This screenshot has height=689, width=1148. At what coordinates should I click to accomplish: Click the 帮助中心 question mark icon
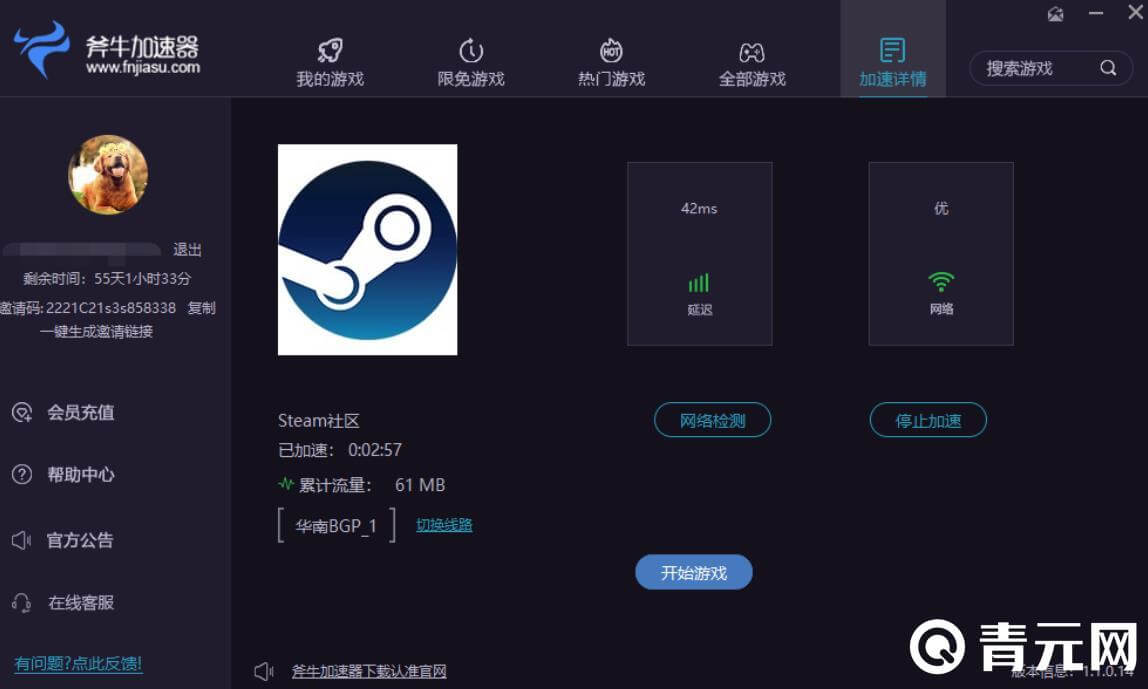pos(22,474)
